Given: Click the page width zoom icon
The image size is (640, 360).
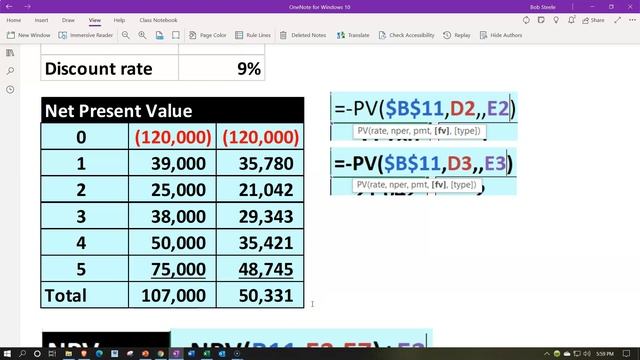Looking at the screenshot, I should coord(160,35).
